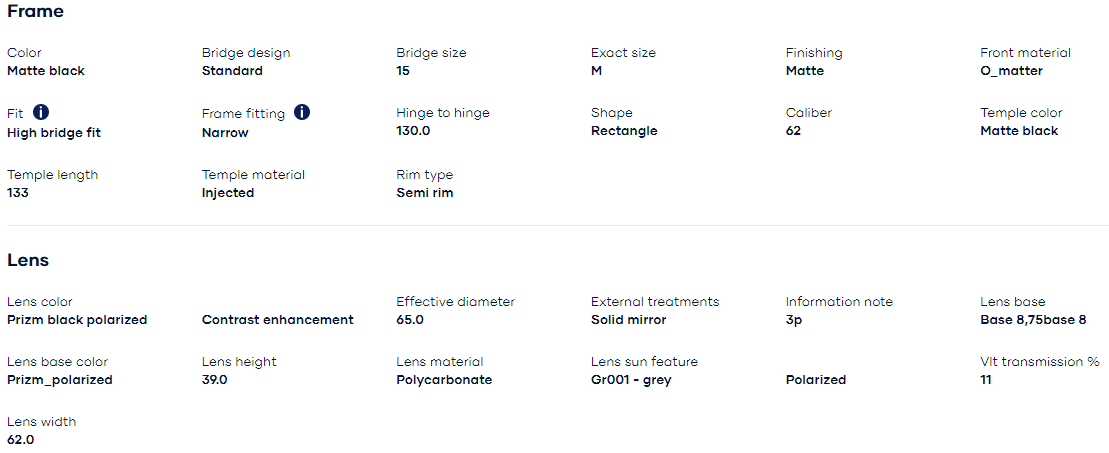
Task: Click the Bridge design Standard value
Action: (x=232, y=71)
